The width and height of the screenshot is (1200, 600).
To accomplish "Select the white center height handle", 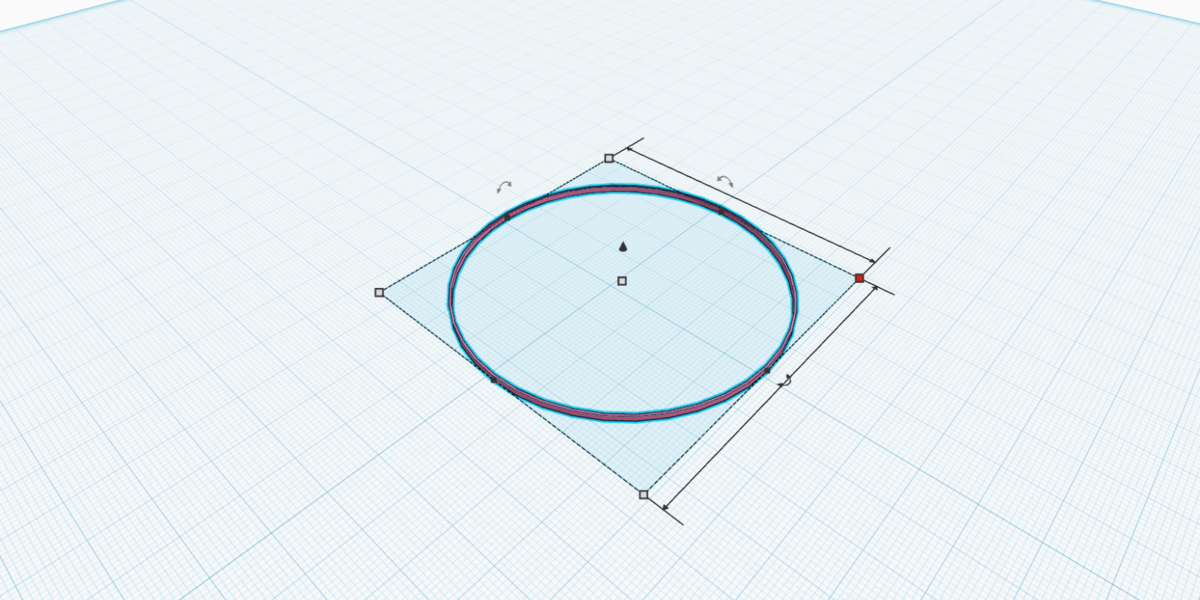I will (622, 281).
